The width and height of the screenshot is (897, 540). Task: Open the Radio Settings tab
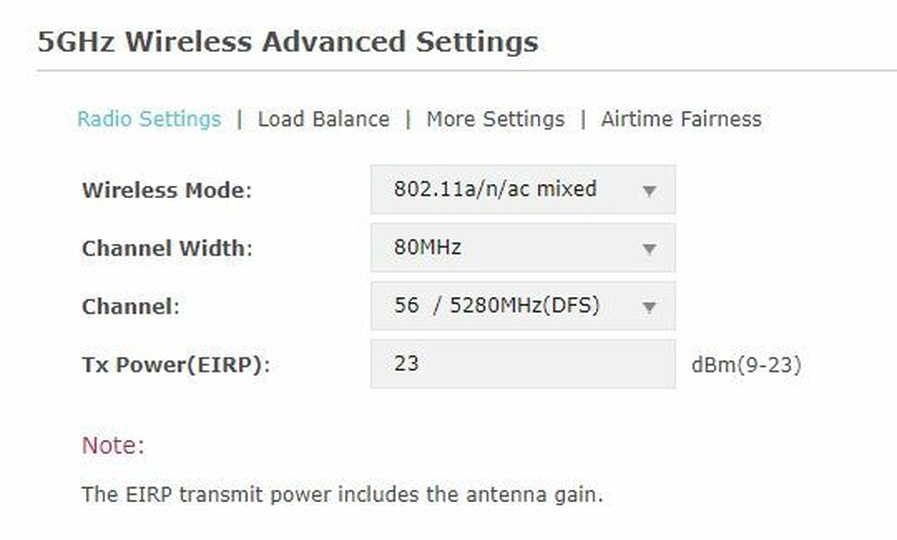pos(149,119)
